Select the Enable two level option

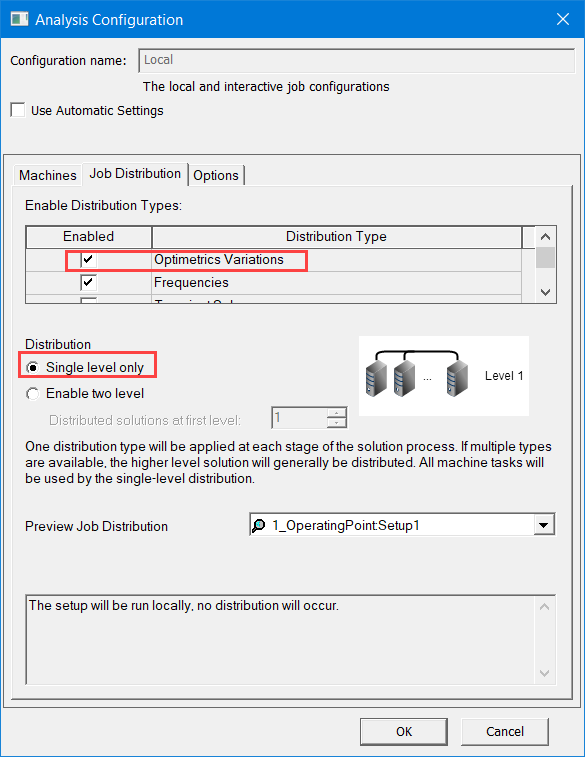click(32, 393)
